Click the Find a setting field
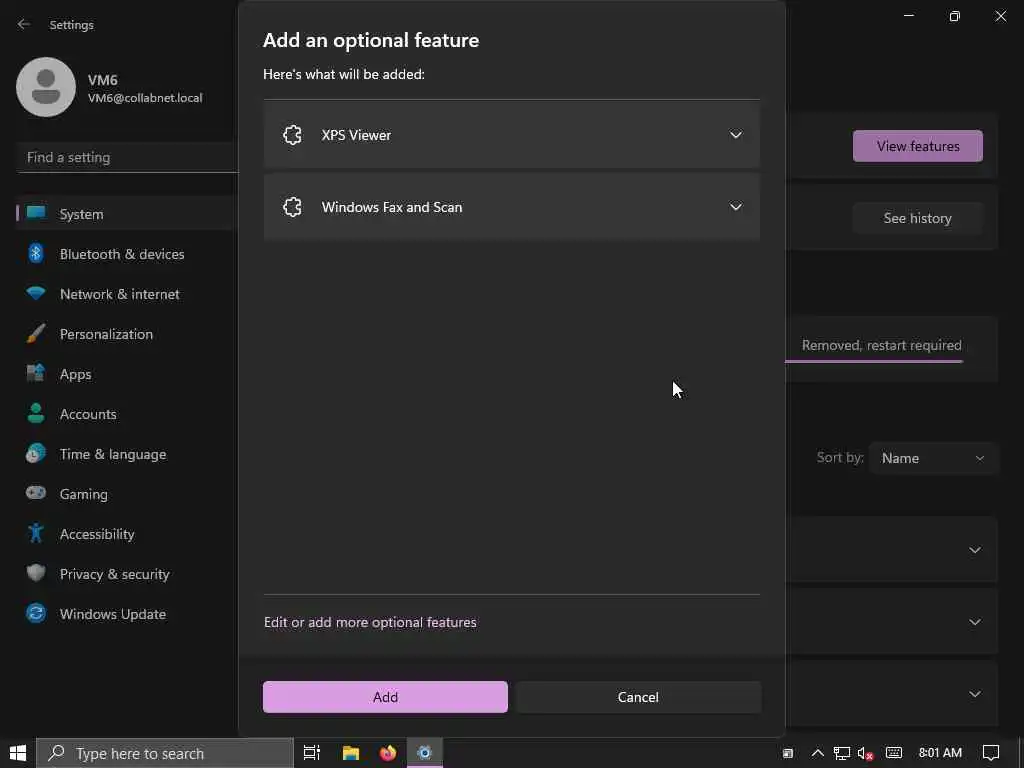This screenshot has width=1024, height=768. point(127,157)
